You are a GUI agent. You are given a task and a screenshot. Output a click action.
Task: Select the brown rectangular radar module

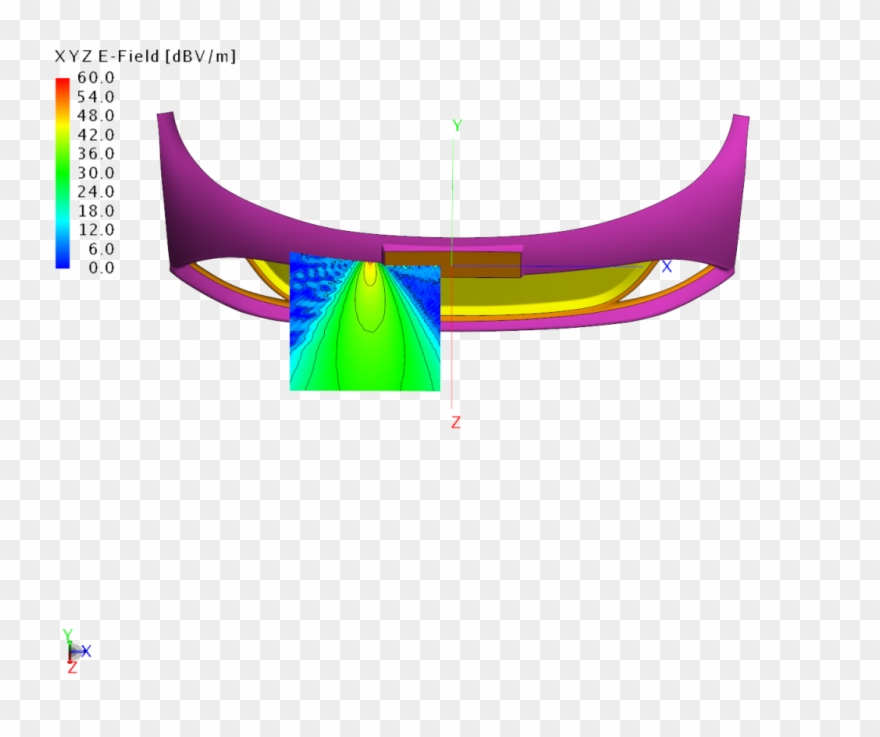click(452, 263)
